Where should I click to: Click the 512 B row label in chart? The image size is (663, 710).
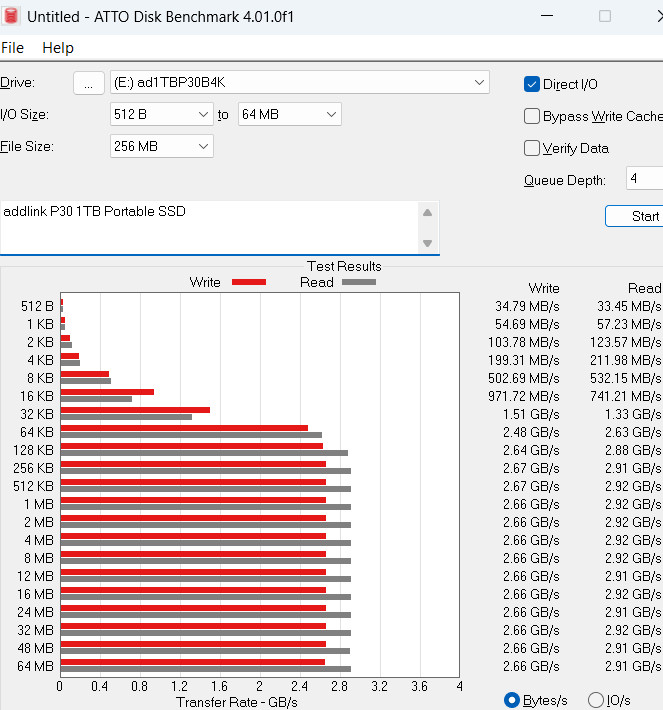pyautogui.click(x=37, y=307)
